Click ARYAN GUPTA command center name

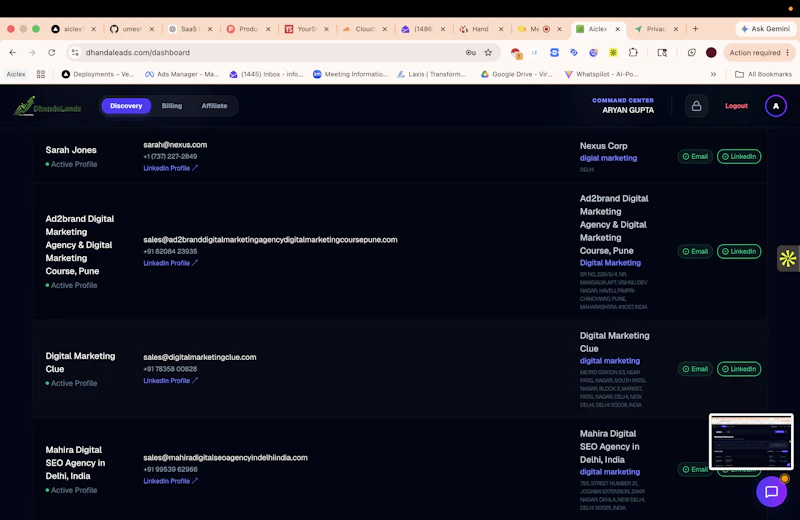[628, 110]
